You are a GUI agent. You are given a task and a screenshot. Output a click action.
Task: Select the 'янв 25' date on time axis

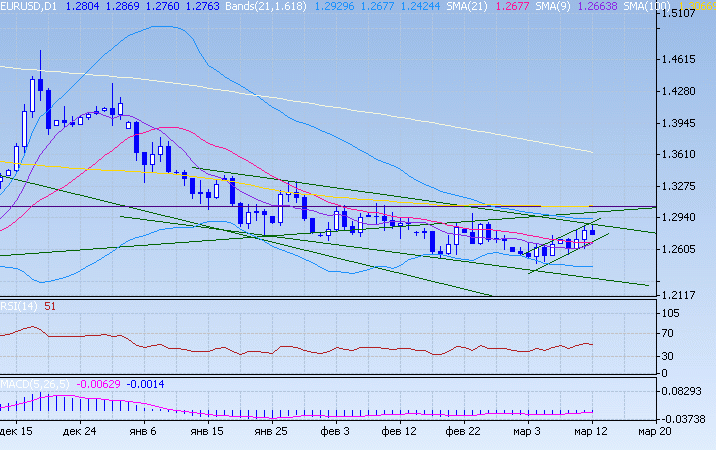coord(271,432)
